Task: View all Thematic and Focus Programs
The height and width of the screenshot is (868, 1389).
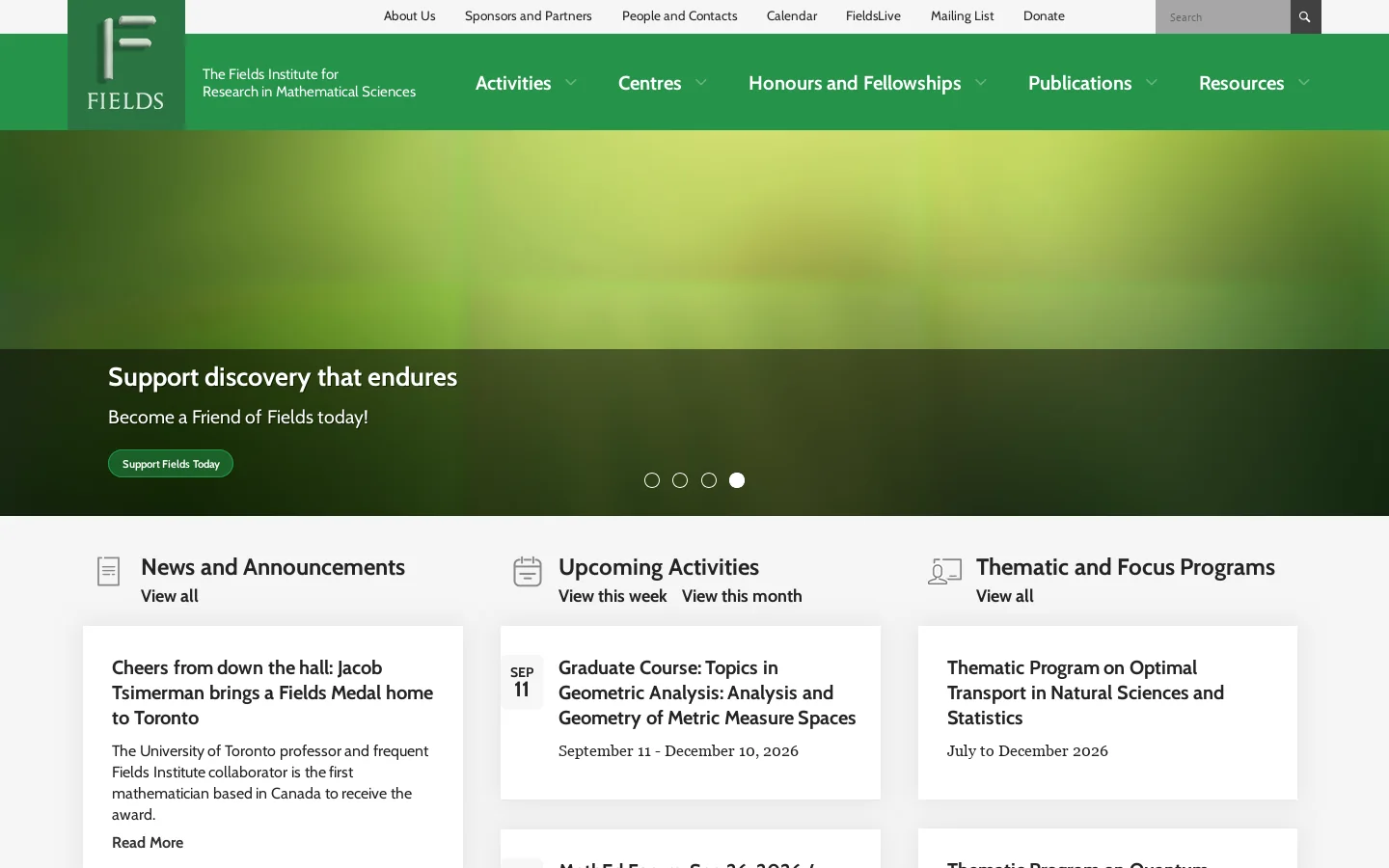Action: tap(1004, 596)
